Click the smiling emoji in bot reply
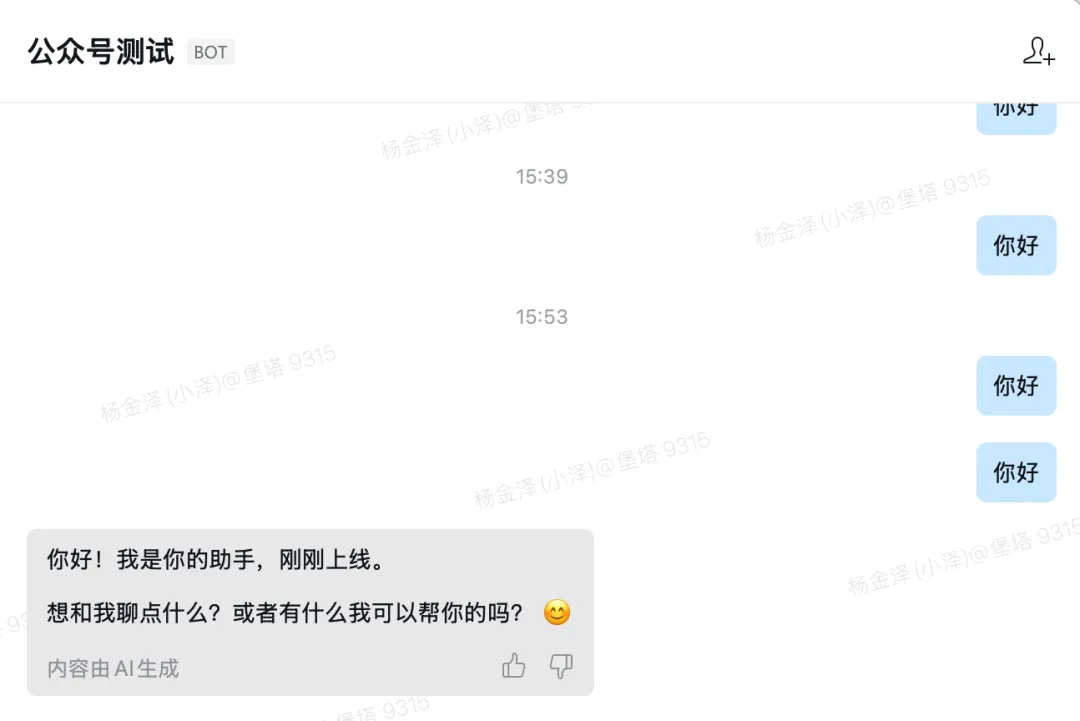1080x721 pixels. (x=557, y=612)
